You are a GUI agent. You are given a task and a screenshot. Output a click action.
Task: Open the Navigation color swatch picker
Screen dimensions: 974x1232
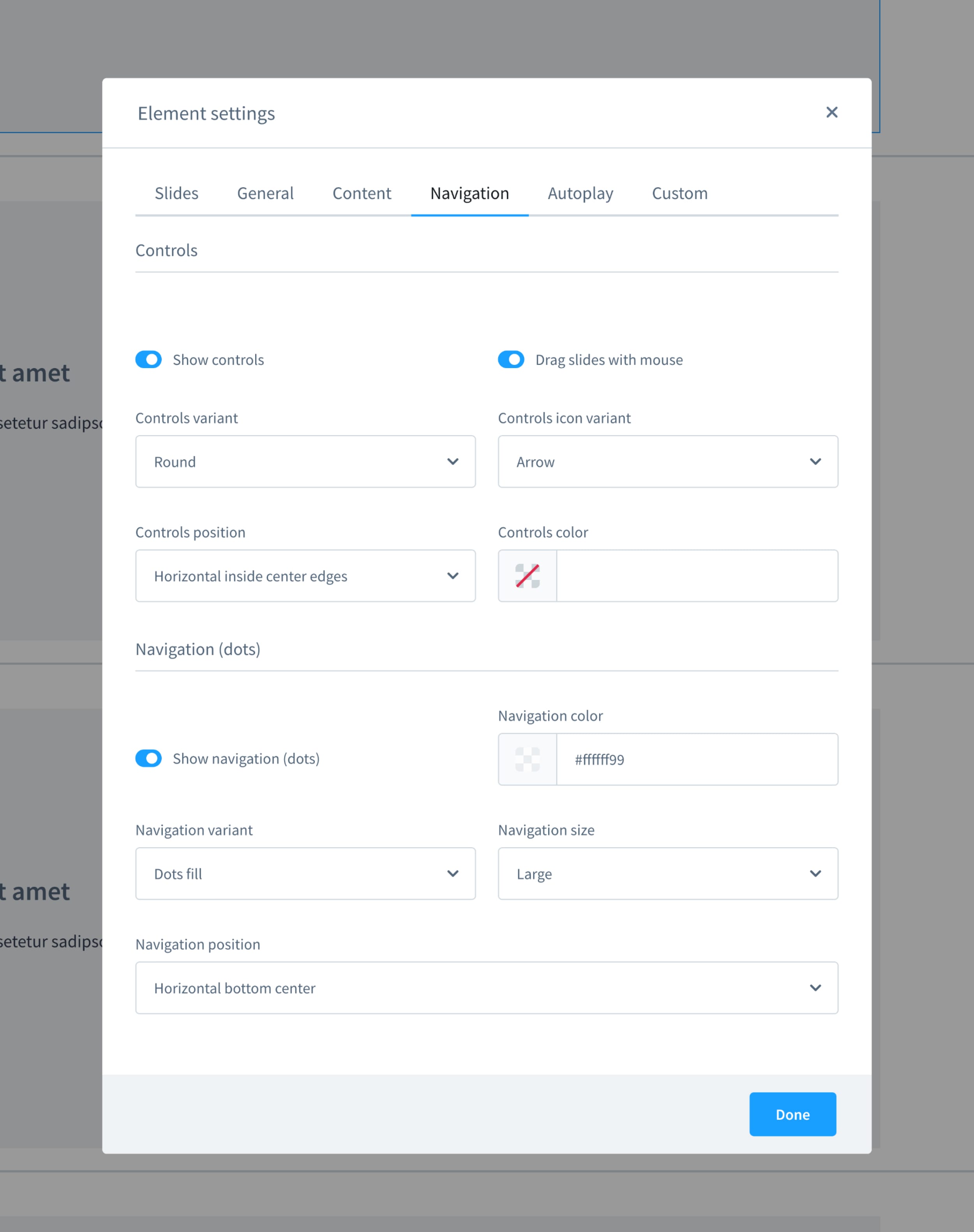528,760
